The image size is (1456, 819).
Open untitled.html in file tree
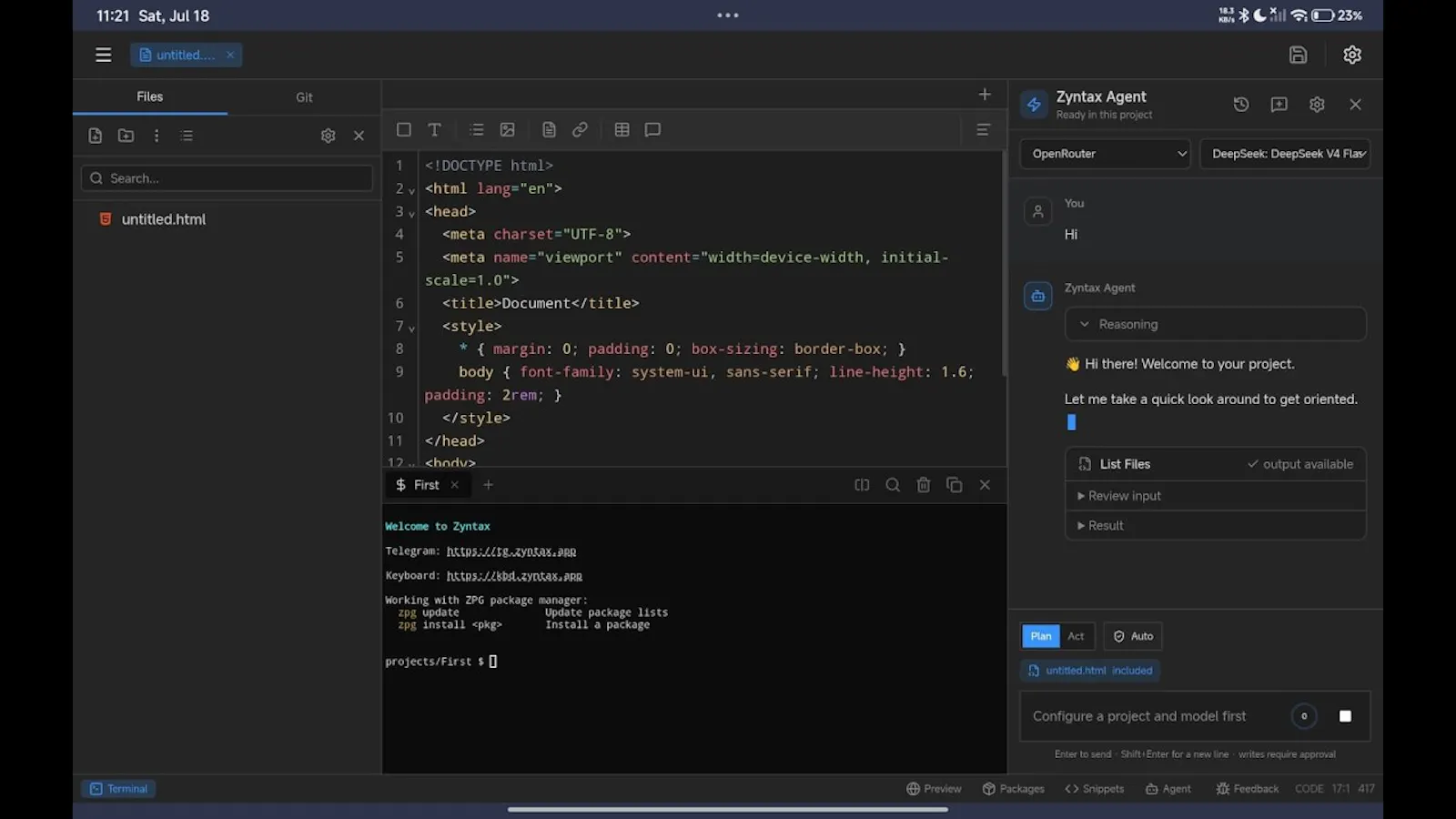click(164, 219)
